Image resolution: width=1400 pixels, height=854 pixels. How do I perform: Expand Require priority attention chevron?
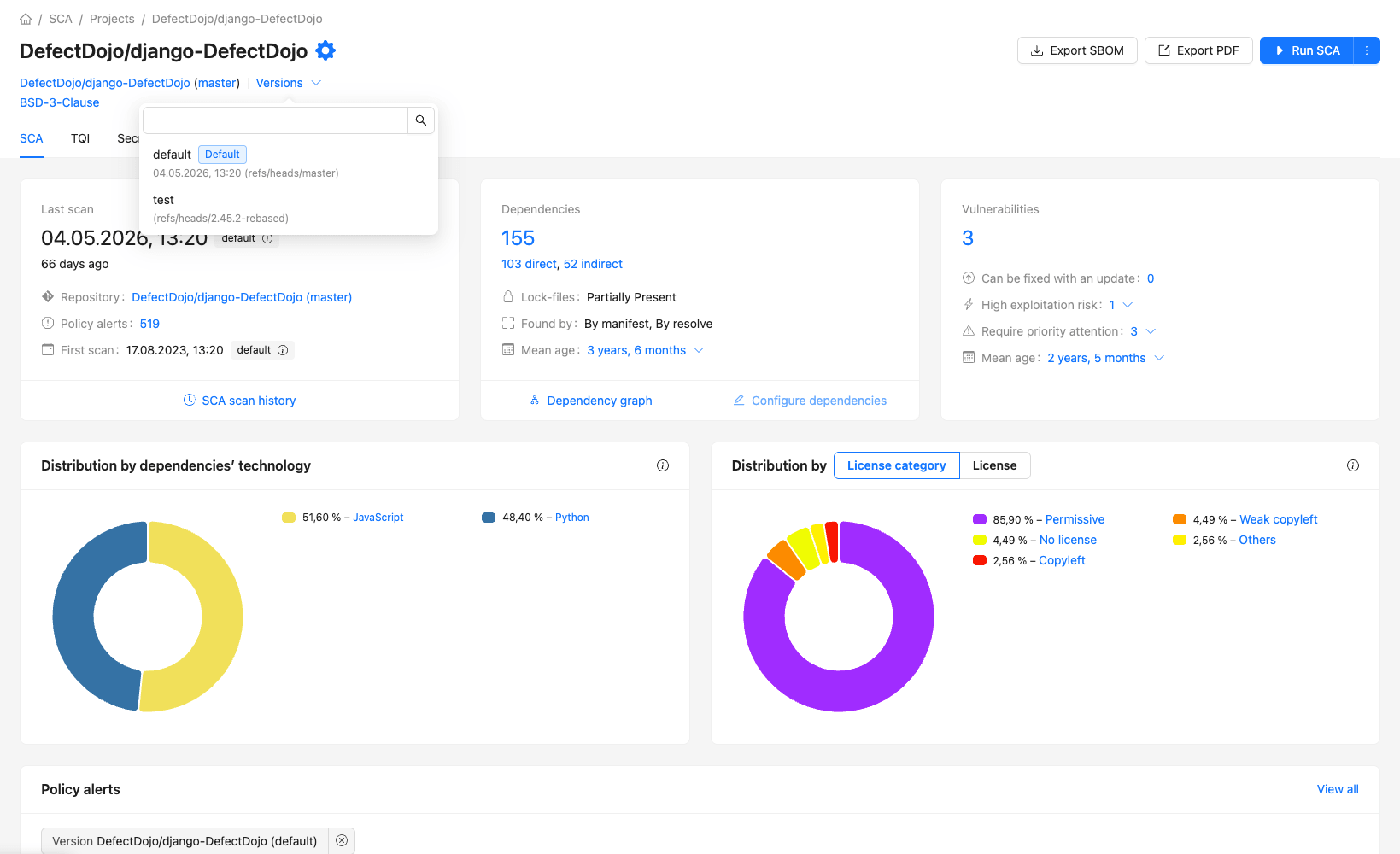tap(1151, 331)
